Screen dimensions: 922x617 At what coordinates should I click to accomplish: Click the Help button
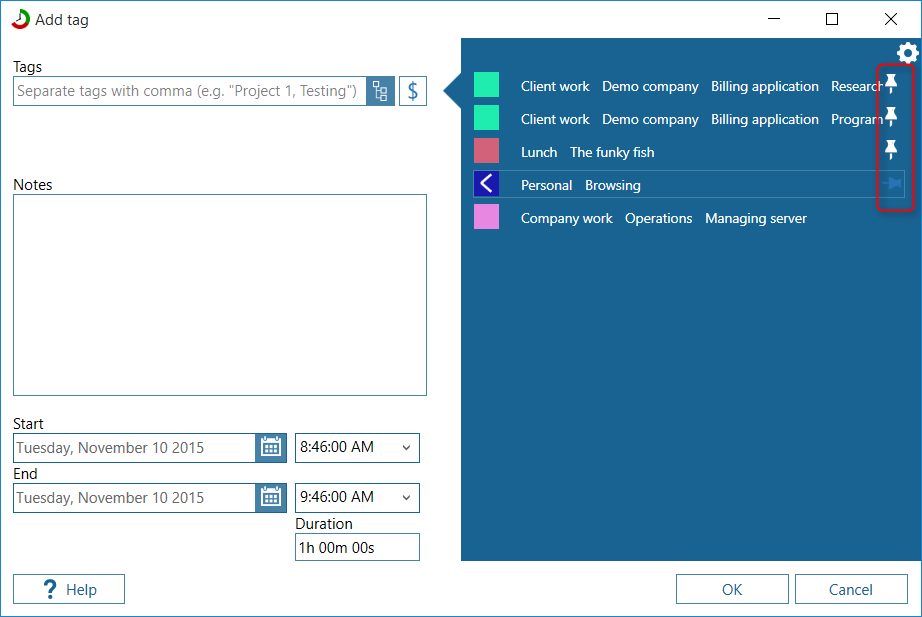[69, 589]
